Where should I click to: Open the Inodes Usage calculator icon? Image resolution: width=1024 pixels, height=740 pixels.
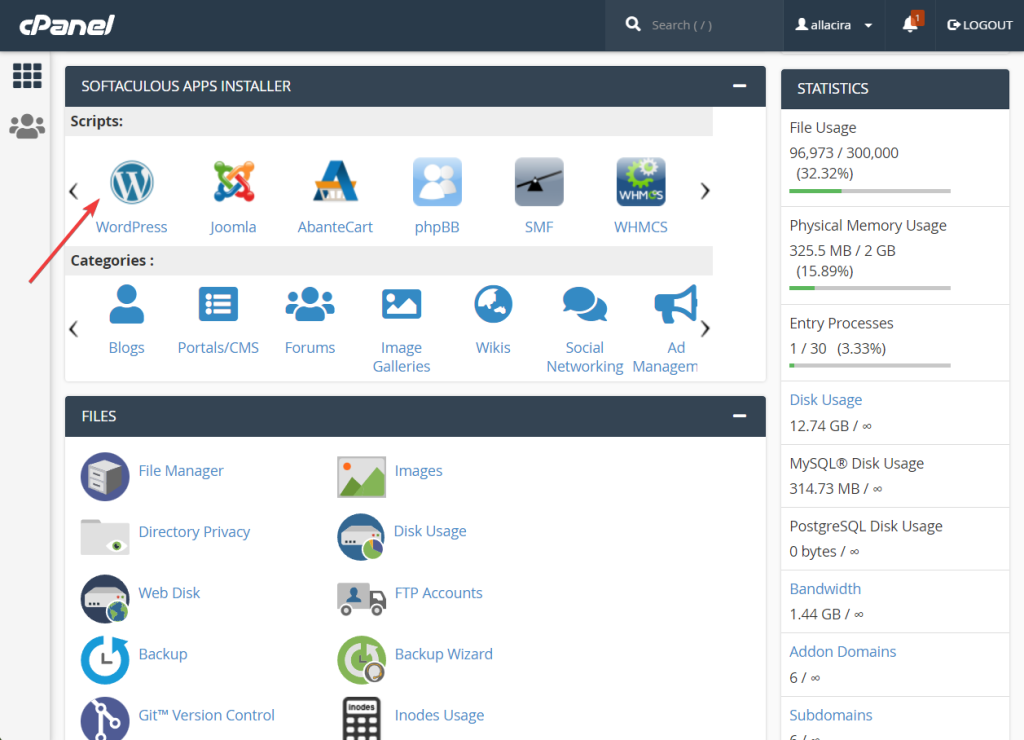361,720
